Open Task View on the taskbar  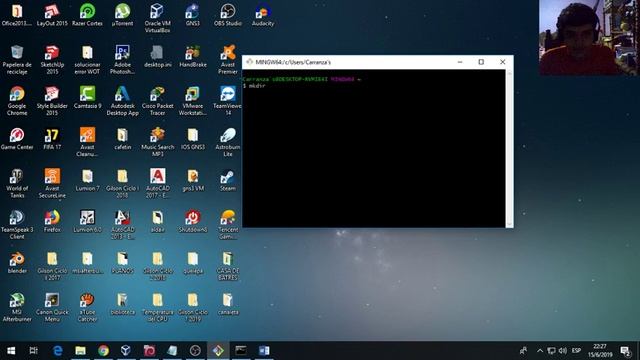(x=33, y=351)
